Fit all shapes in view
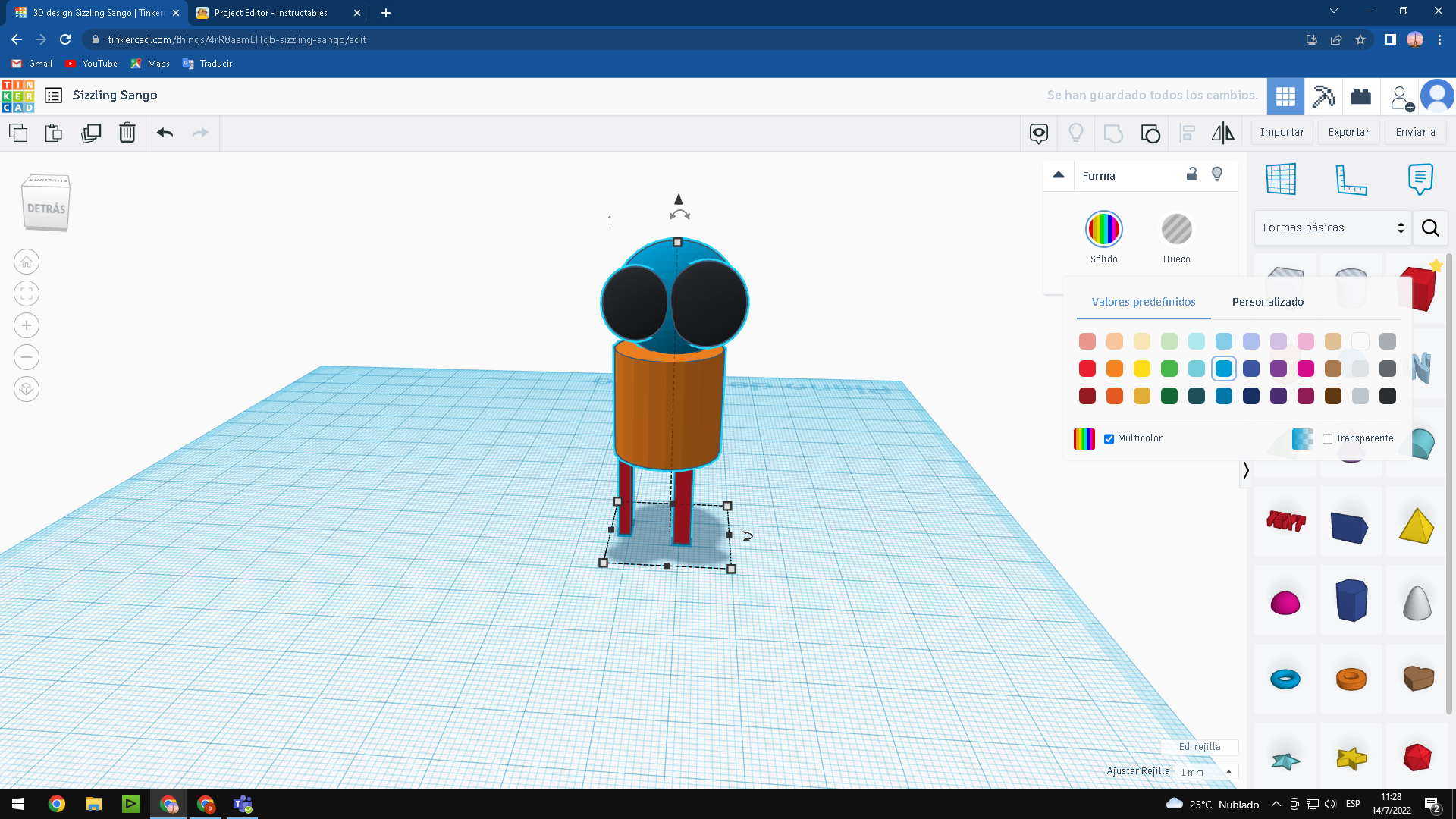This screenshot has height=819, width=1456. [27, 293]
